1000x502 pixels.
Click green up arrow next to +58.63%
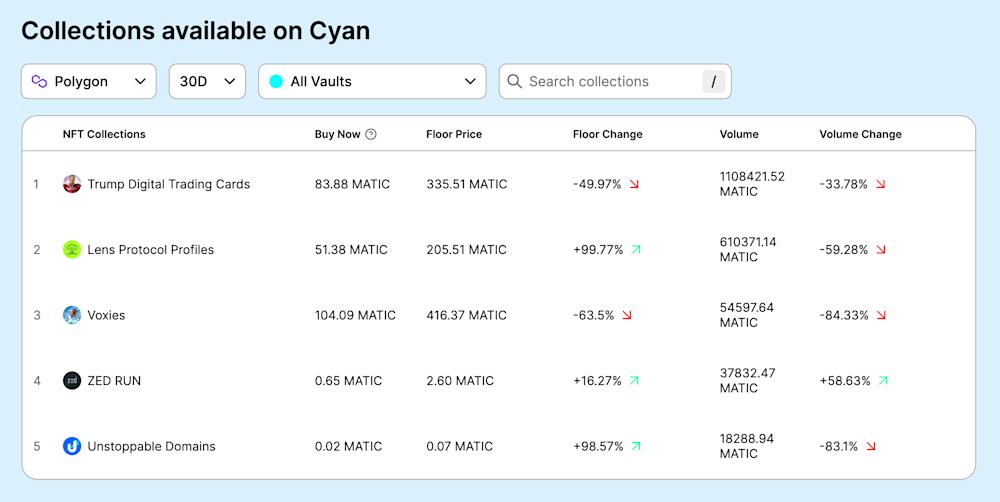pos(883,381)
